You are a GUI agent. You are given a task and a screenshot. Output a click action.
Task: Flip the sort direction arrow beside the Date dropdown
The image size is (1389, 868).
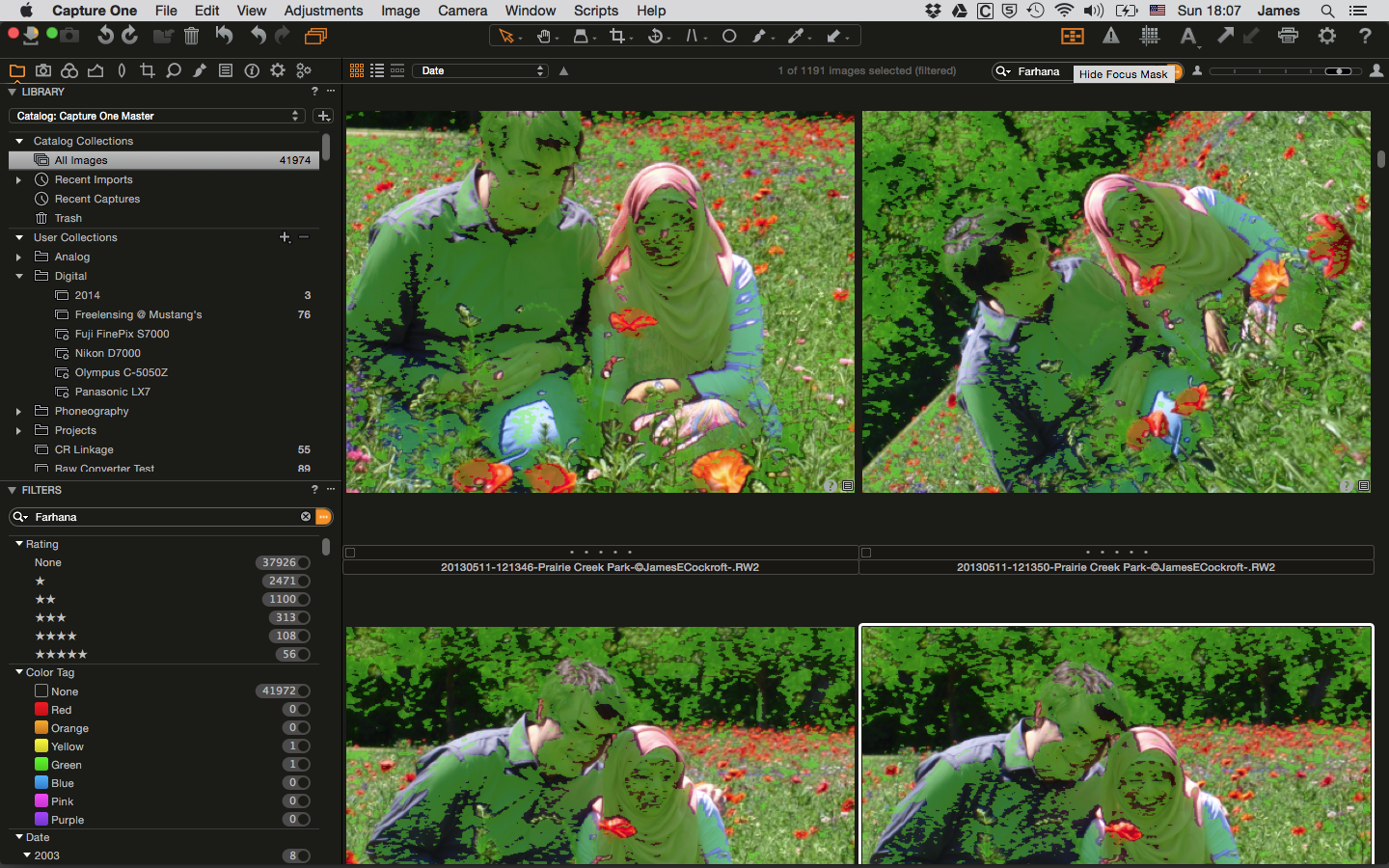point(563,70)
